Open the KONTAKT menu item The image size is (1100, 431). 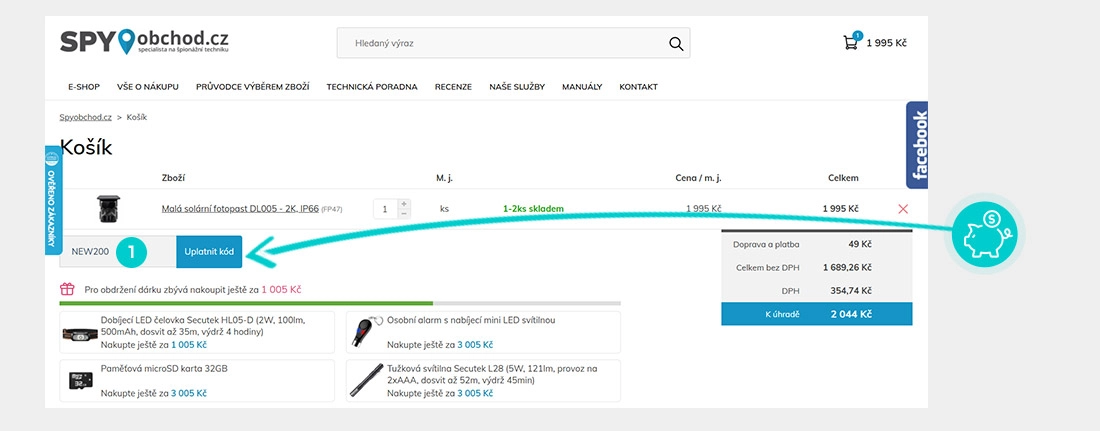point(638,87)
